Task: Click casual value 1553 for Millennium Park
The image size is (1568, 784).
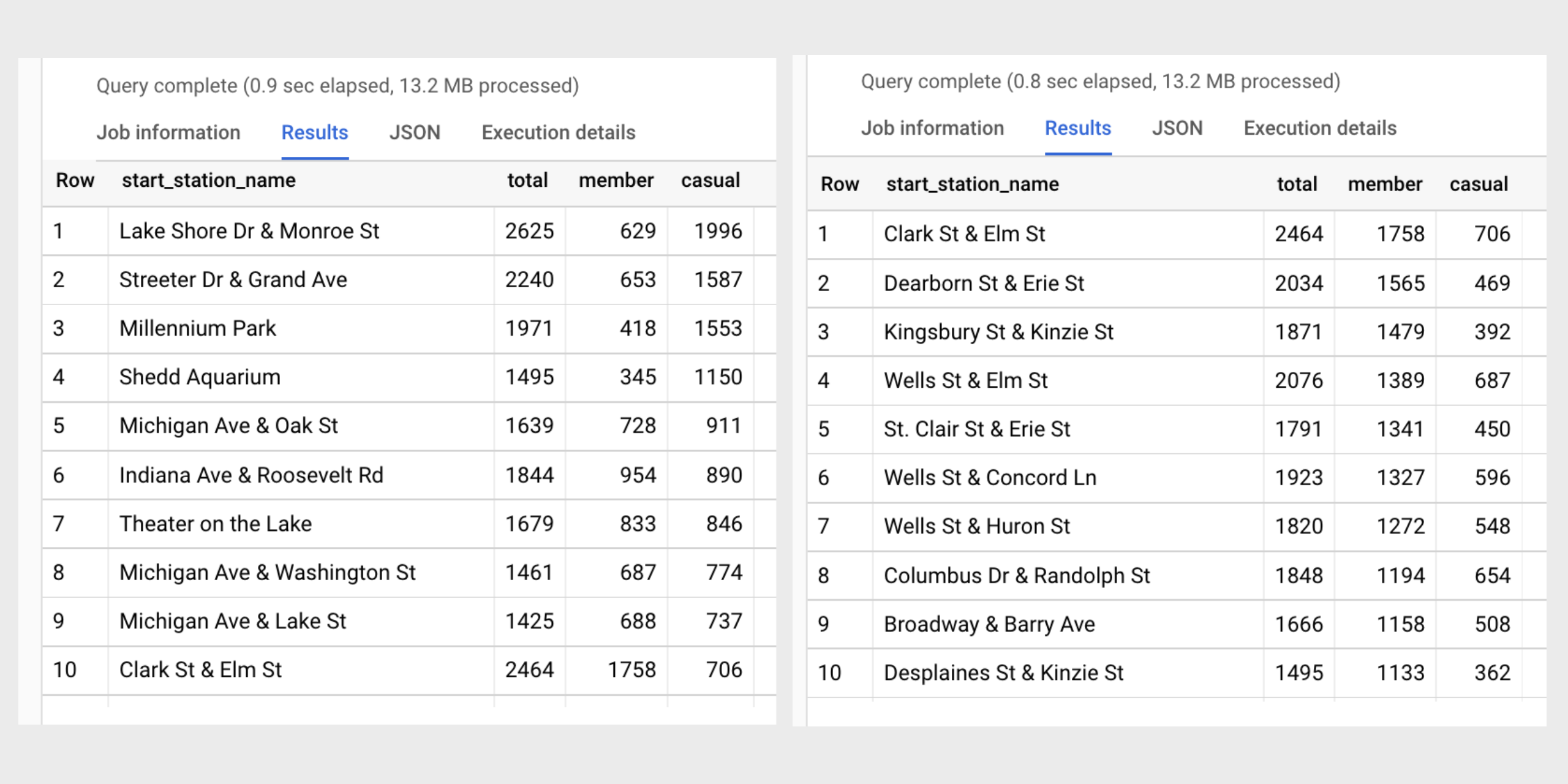Action: (x=718, y=328)
